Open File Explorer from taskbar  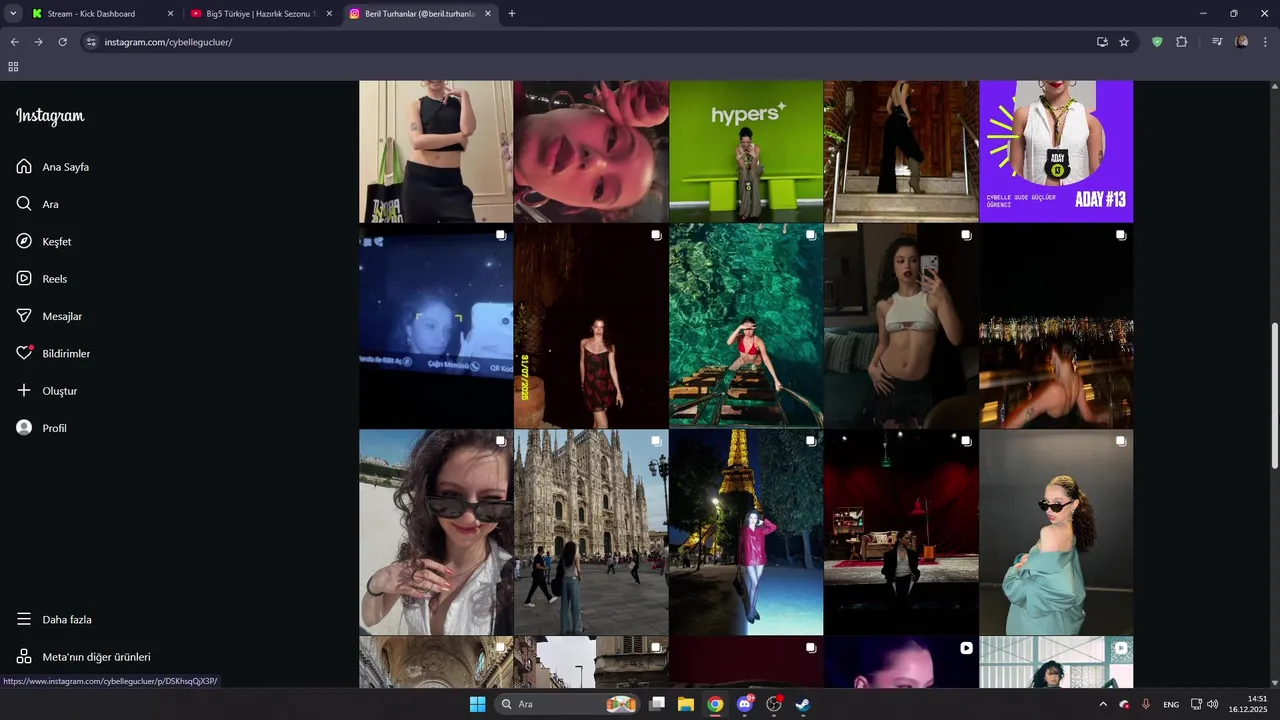click(686, 704)
